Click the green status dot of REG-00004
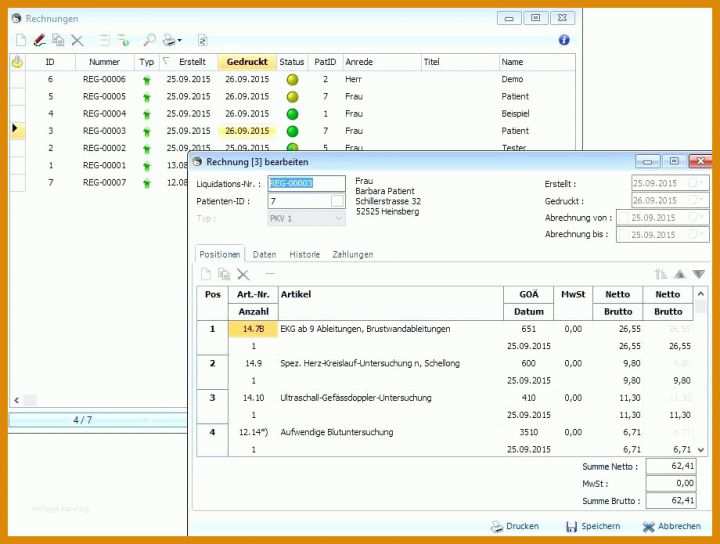 [292, 114]
